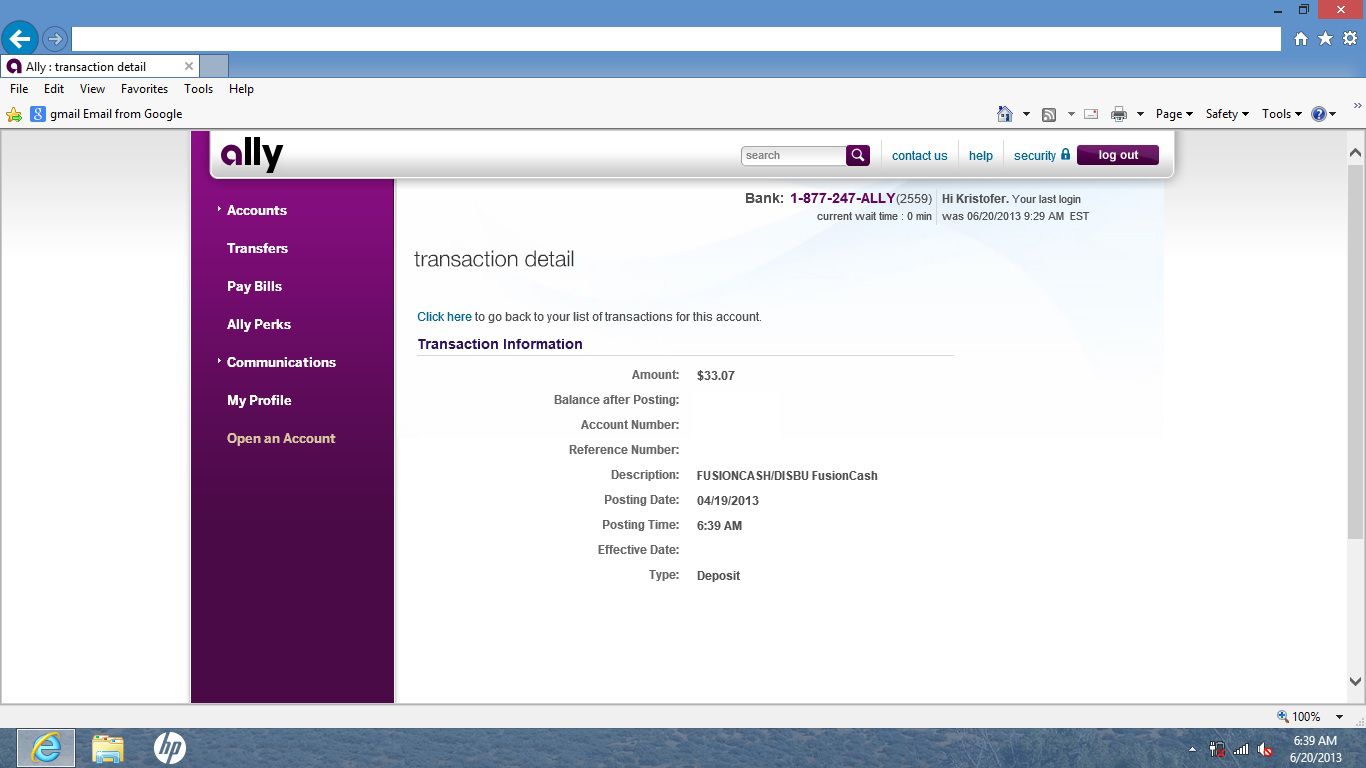1366x768 pixels.
Task: Open favorites with the star icon
Action: click(1325, 39)
